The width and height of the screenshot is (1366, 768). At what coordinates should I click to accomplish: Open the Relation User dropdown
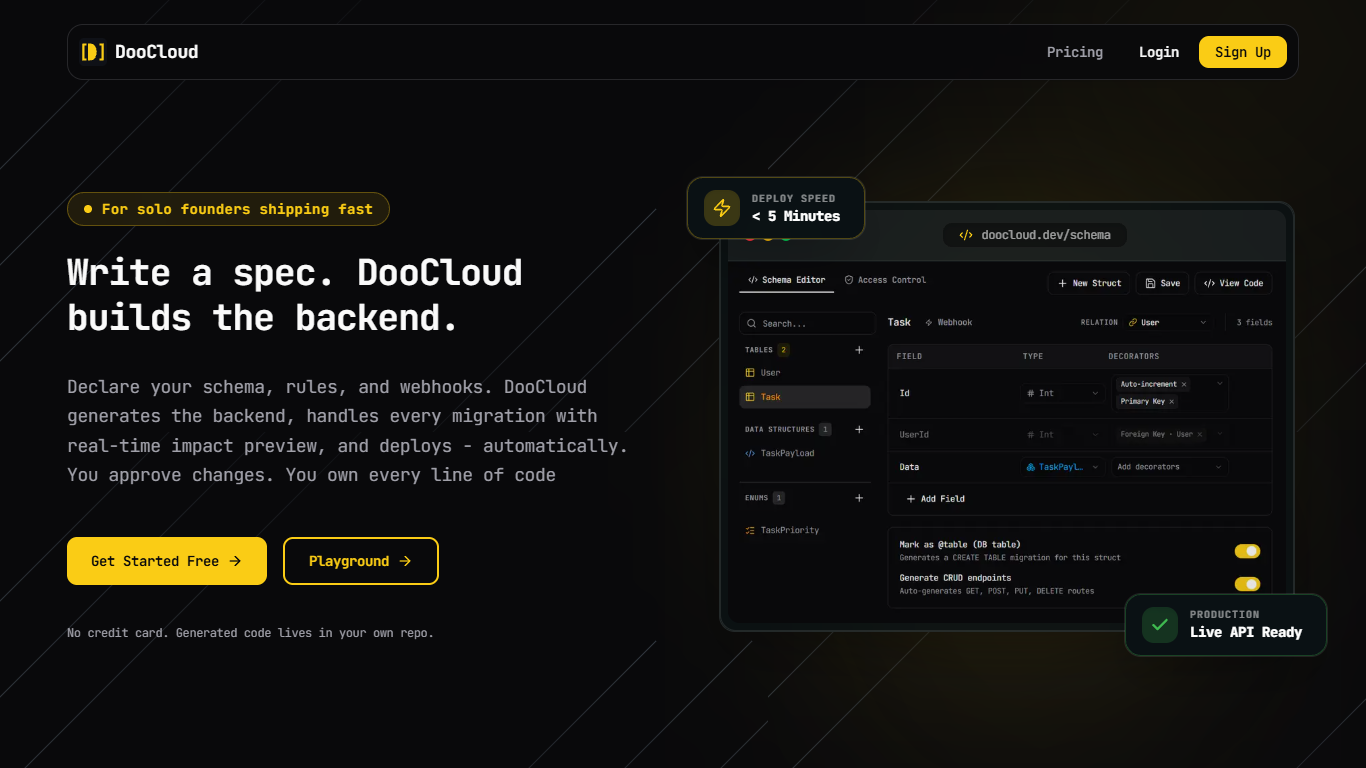(x=1168, y=323)
